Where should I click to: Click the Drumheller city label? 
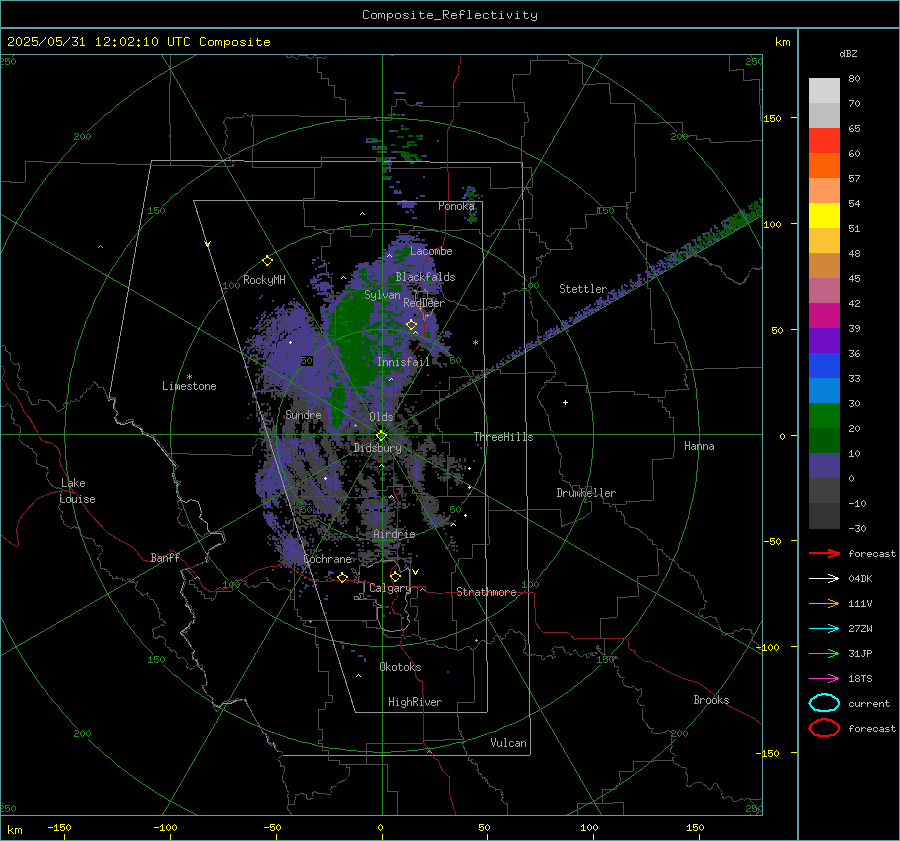(x=586, y=493)
